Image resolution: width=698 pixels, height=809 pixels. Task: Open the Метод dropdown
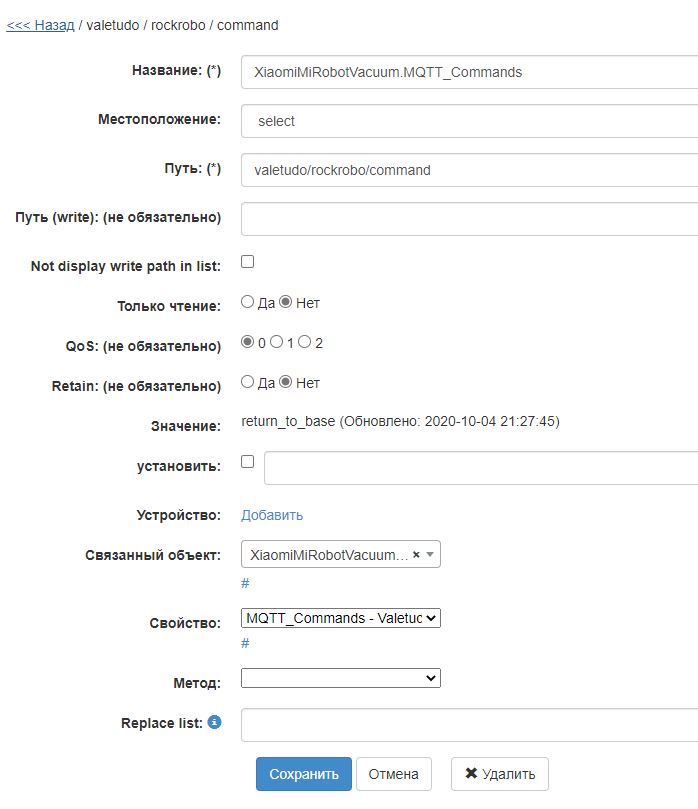340,677
